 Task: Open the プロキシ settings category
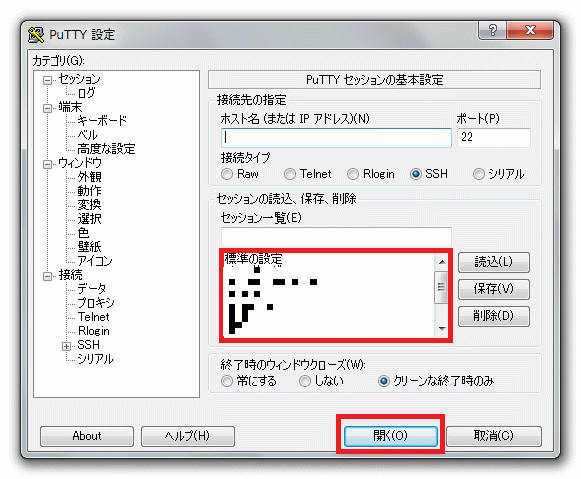(x=96, y=303)
